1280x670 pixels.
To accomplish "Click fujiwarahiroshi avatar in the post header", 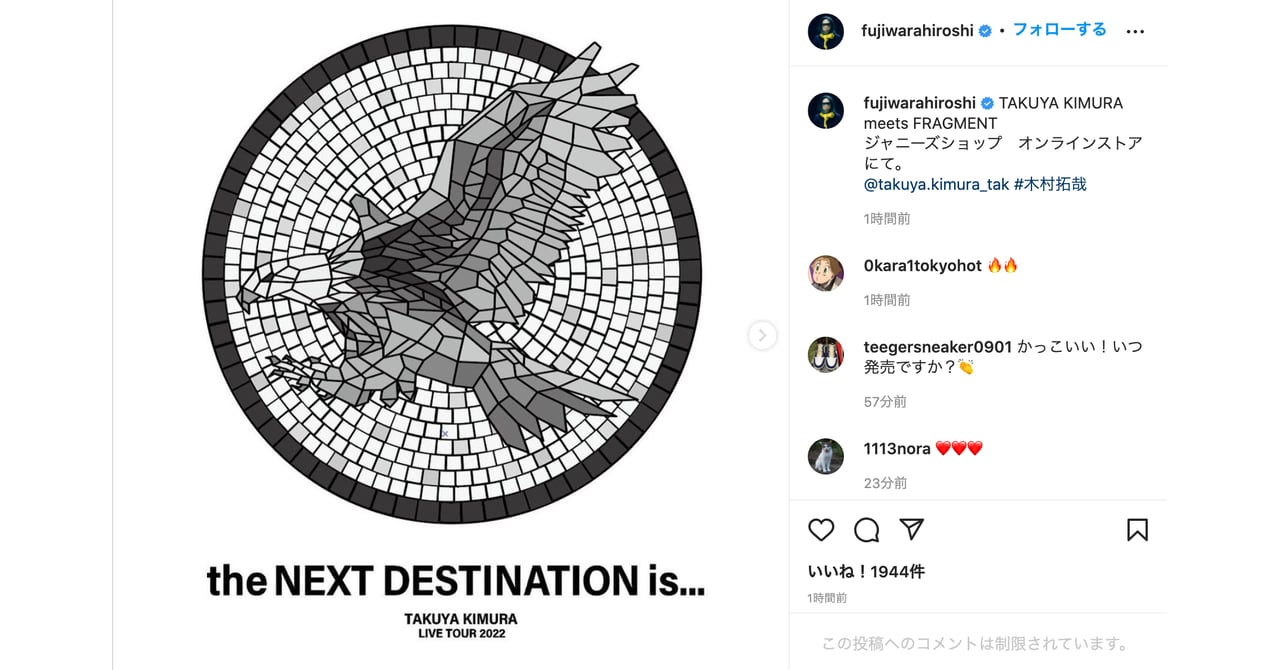I will pos(826,32).
